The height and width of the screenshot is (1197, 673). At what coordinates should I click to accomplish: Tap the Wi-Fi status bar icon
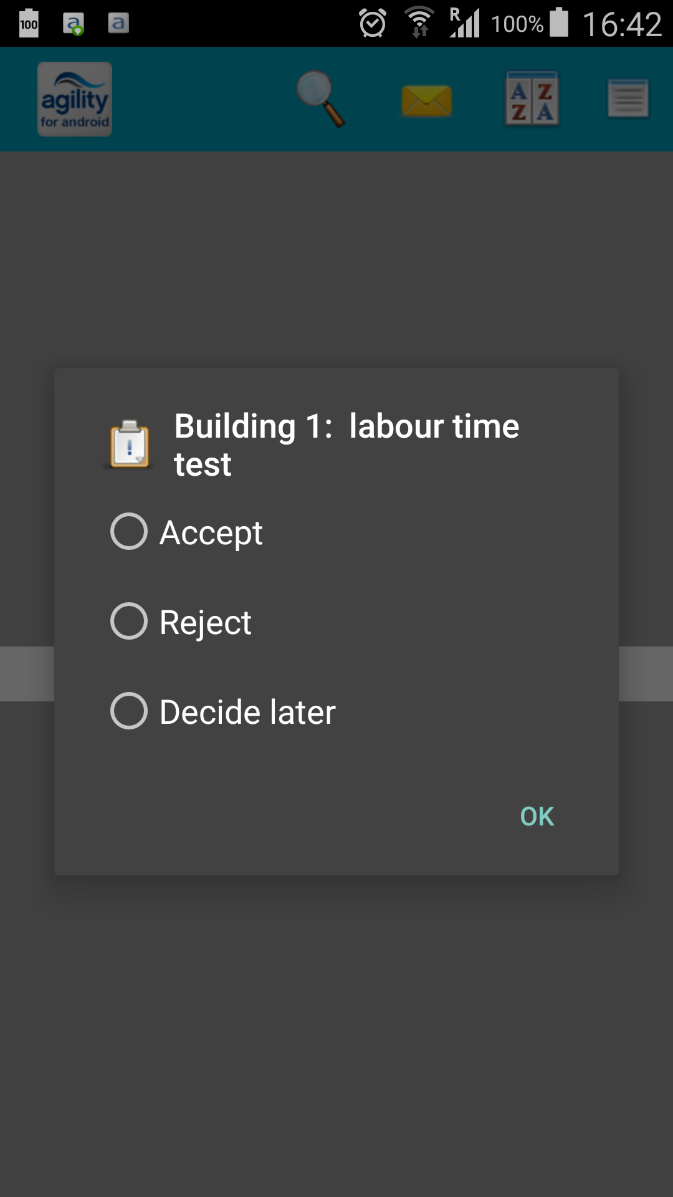click(x=419, y=23)
